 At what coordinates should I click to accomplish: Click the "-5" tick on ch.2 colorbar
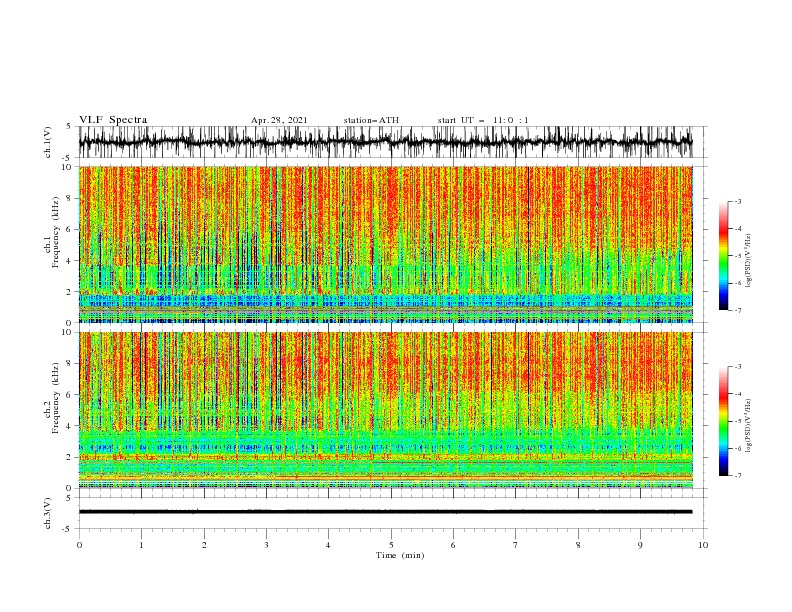click(738, 421)
